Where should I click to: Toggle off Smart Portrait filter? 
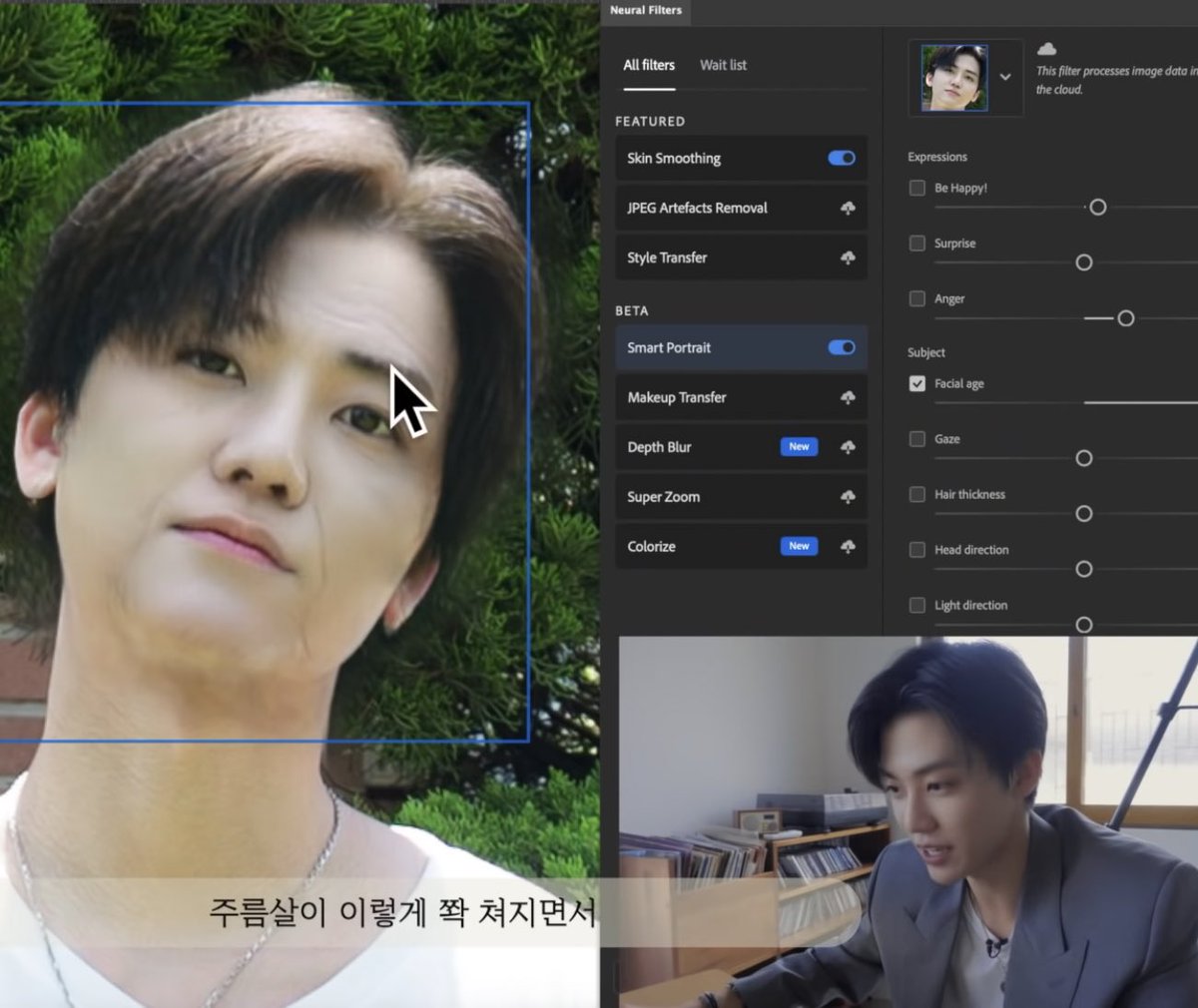[842, 347]
